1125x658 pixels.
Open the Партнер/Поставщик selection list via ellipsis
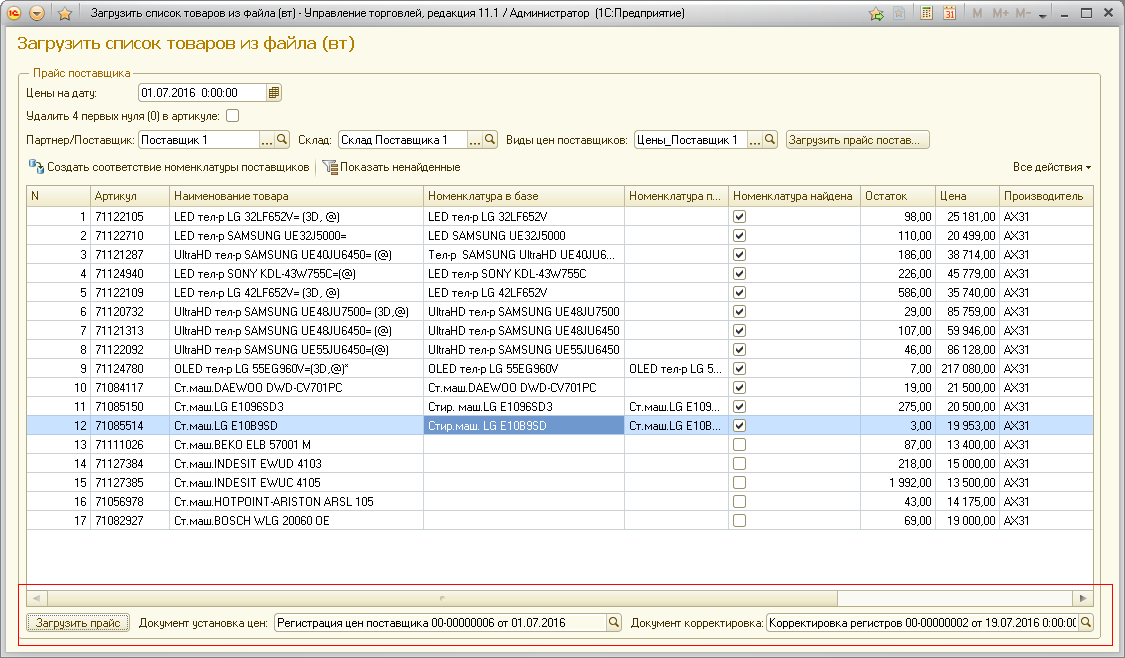coord(267,139)
